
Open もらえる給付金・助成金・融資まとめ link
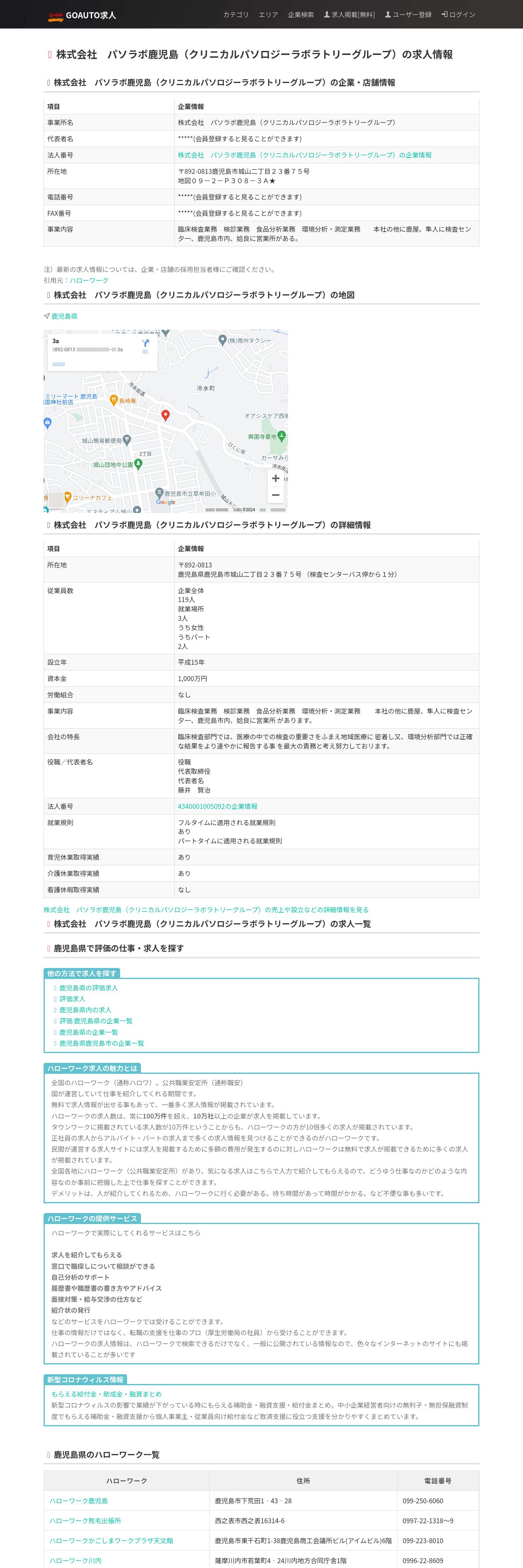tap(106, 1394)
